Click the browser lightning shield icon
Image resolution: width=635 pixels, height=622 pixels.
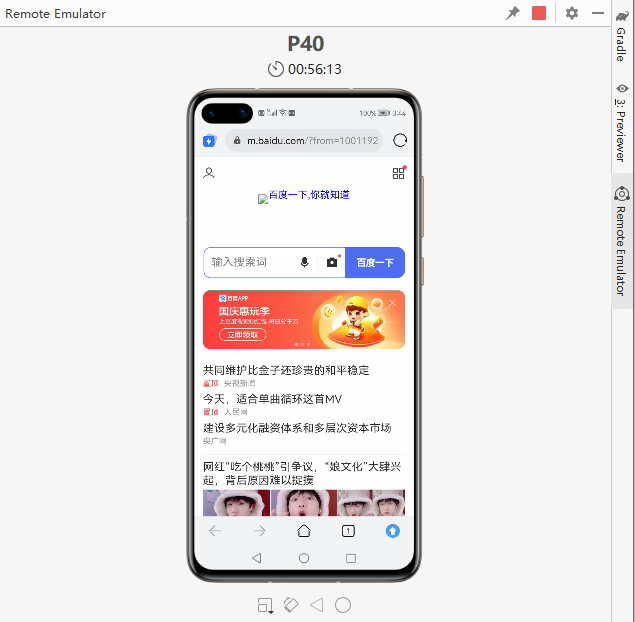209,141
